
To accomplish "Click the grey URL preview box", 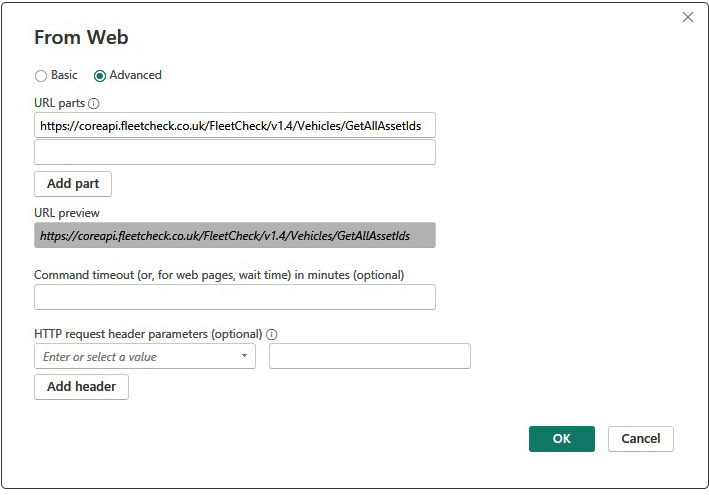I will 234,235.
